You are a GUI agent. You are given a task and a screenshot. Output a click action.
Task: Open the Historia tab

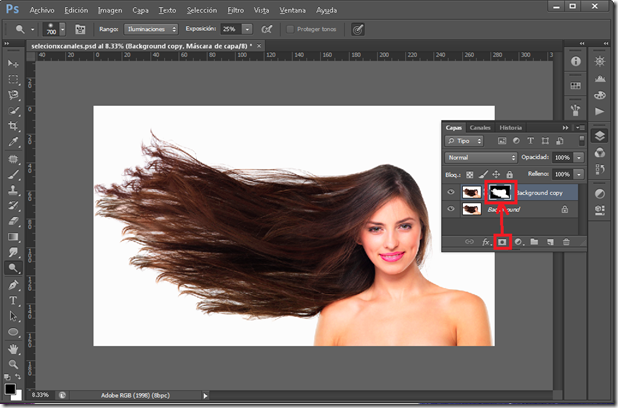point(510,127)
